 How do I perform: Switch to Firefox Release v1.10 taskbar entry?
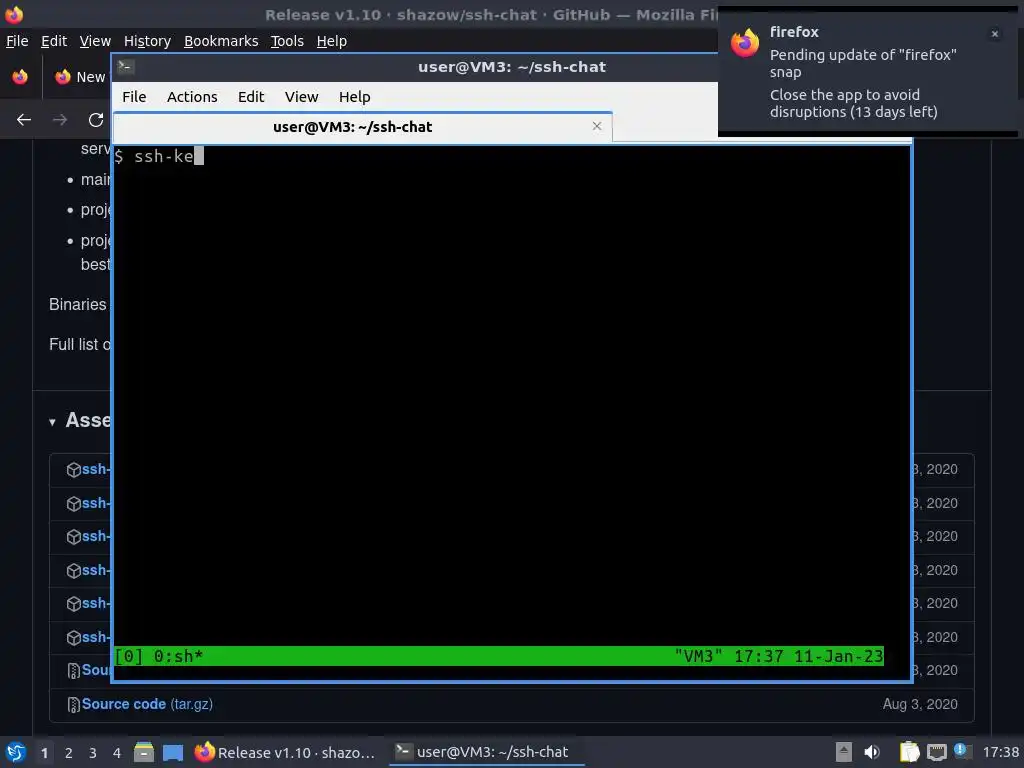(x=286, y=752)
